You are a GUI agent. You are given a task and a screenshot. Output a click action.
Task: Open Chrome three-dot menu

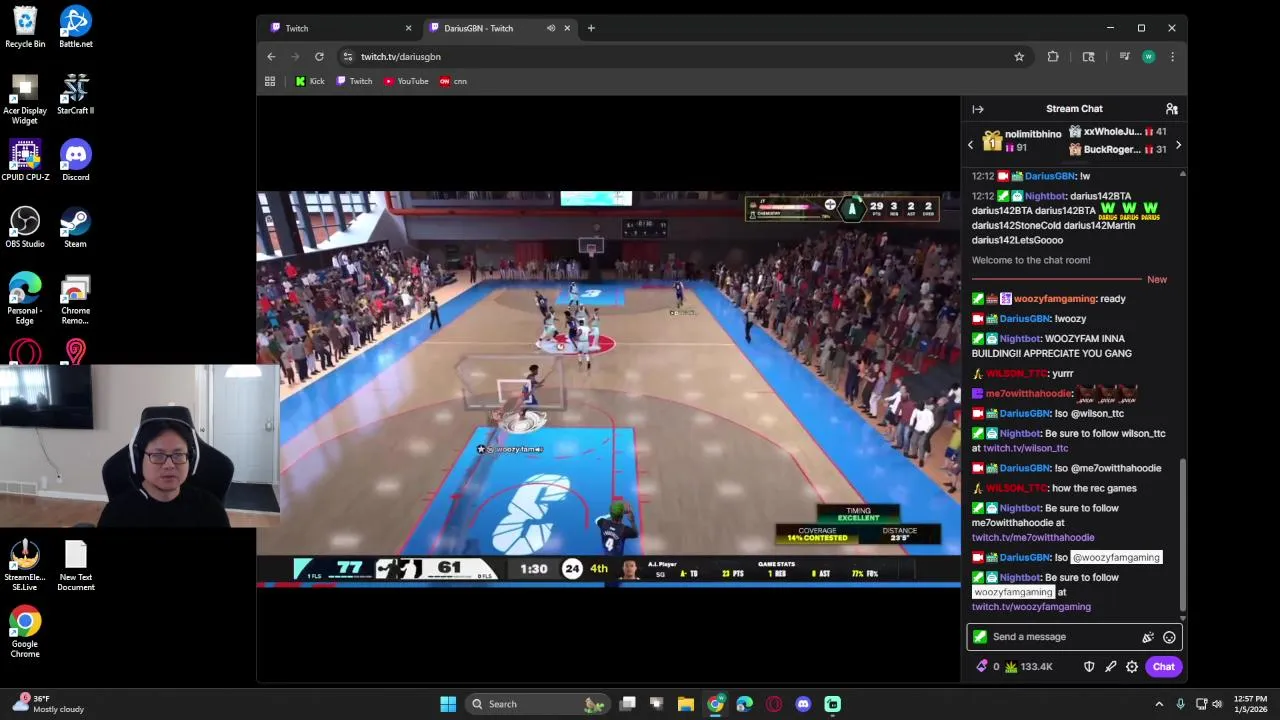pyautogui.click(x=1172, y=57)
